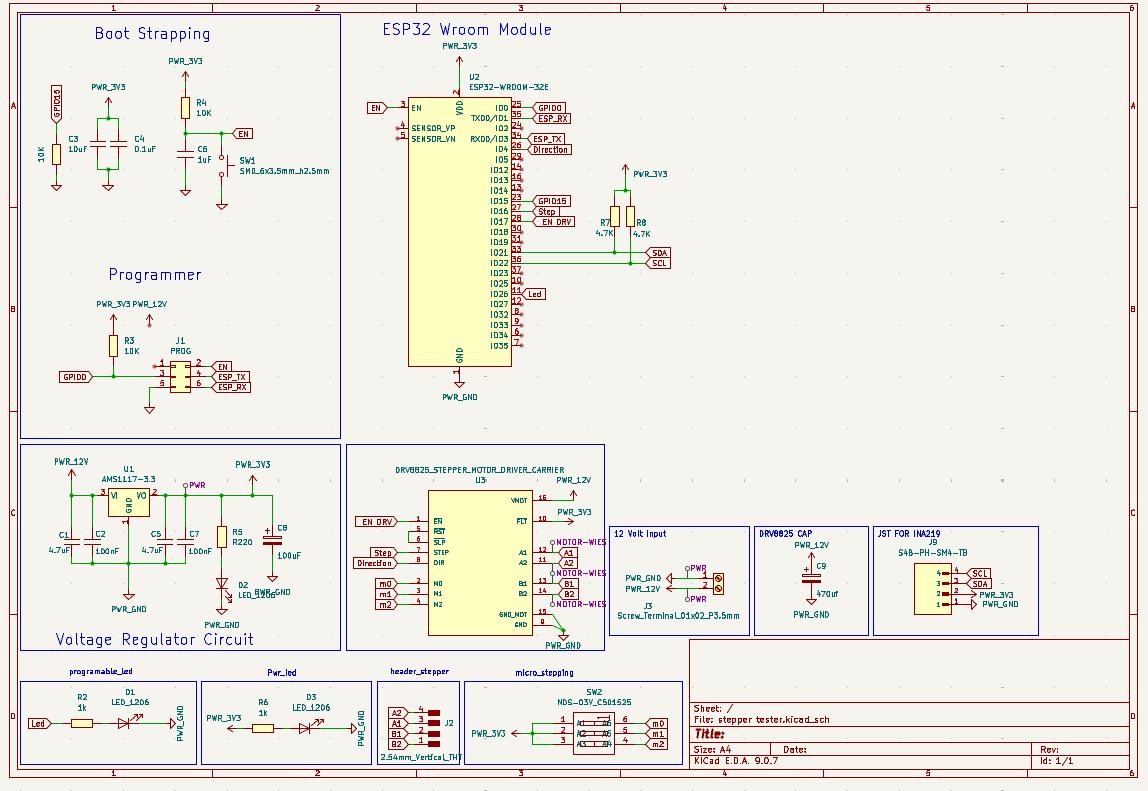Click 'Id: 1/1' in title block
Screen dimensions: 1148x791
coord(1056,760)
